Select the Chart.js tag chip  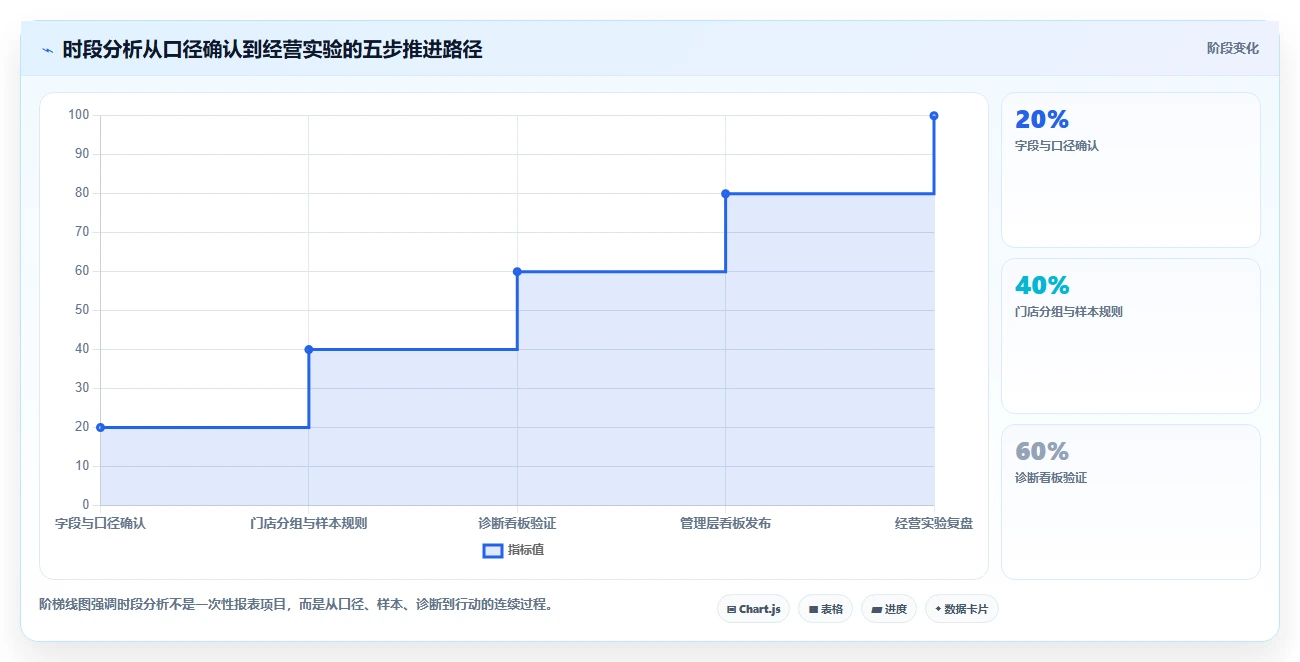coord(754,609)
